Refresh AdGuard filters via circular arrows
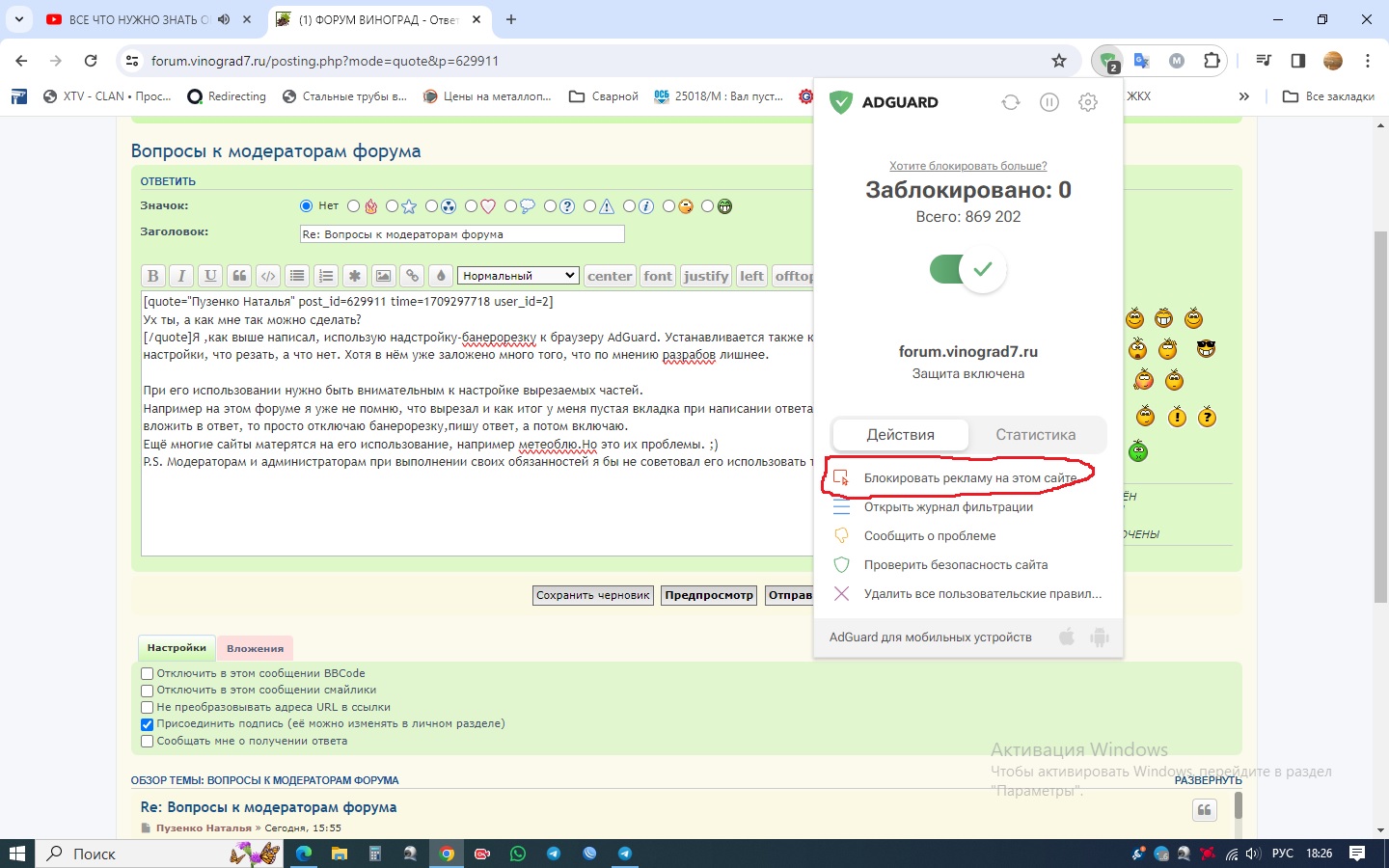The image size is (1389, 868). click(1011, 102)
